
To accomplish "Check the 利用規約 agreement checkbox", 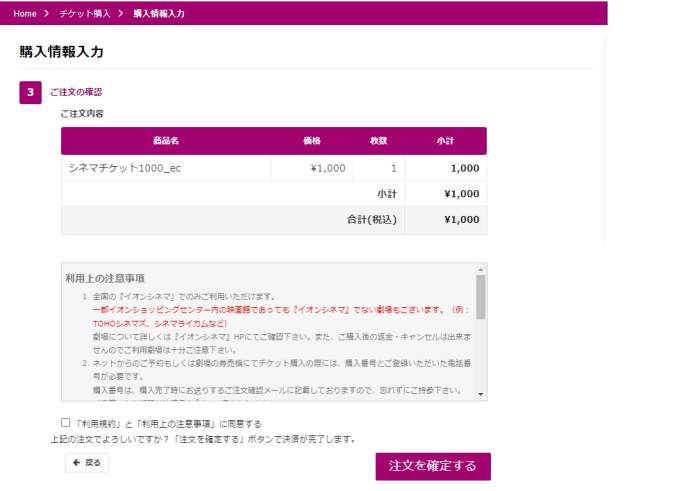I will [66, 423].
